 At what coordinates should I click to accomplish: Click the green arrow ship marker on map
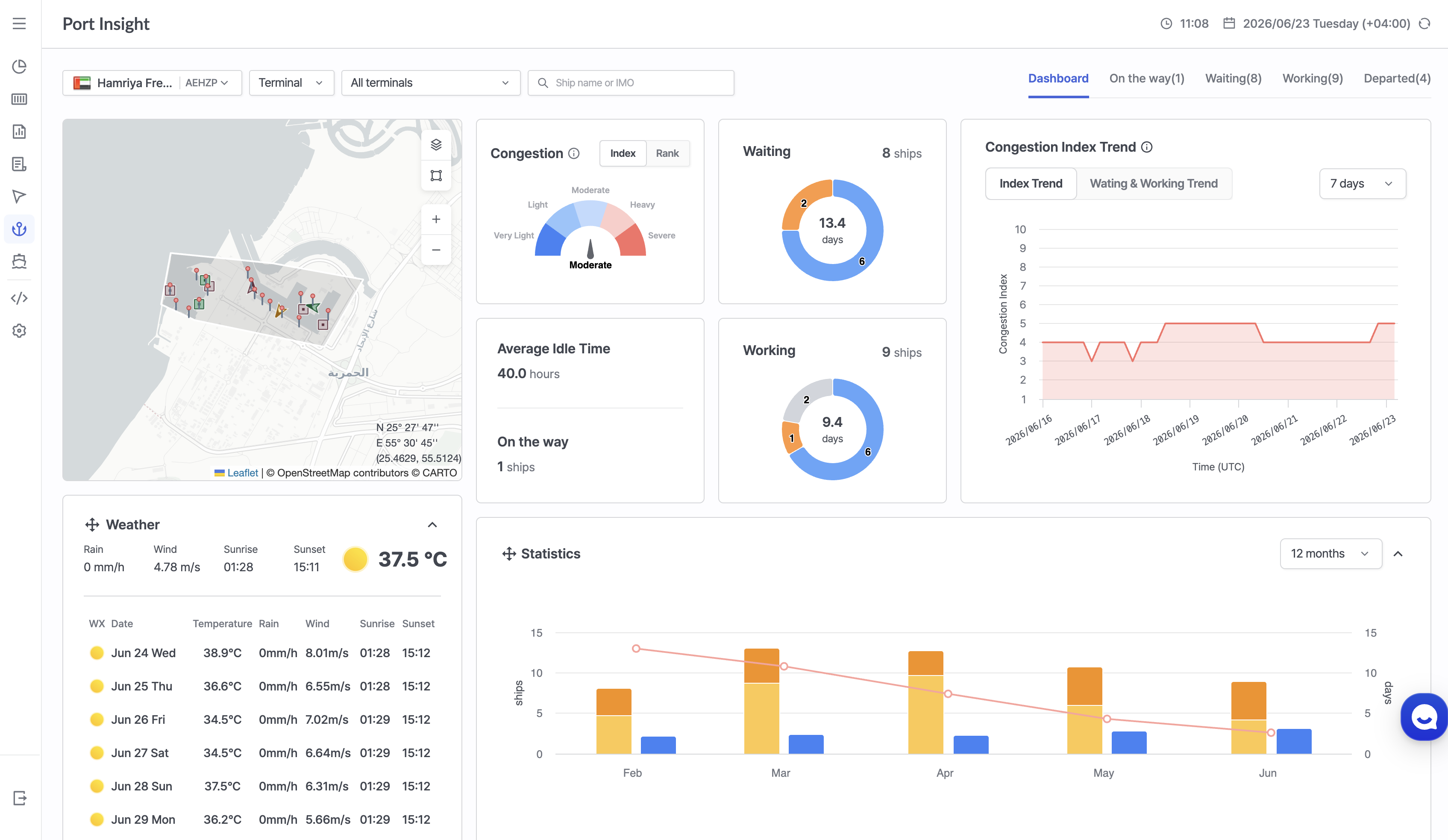click(314, 307)
